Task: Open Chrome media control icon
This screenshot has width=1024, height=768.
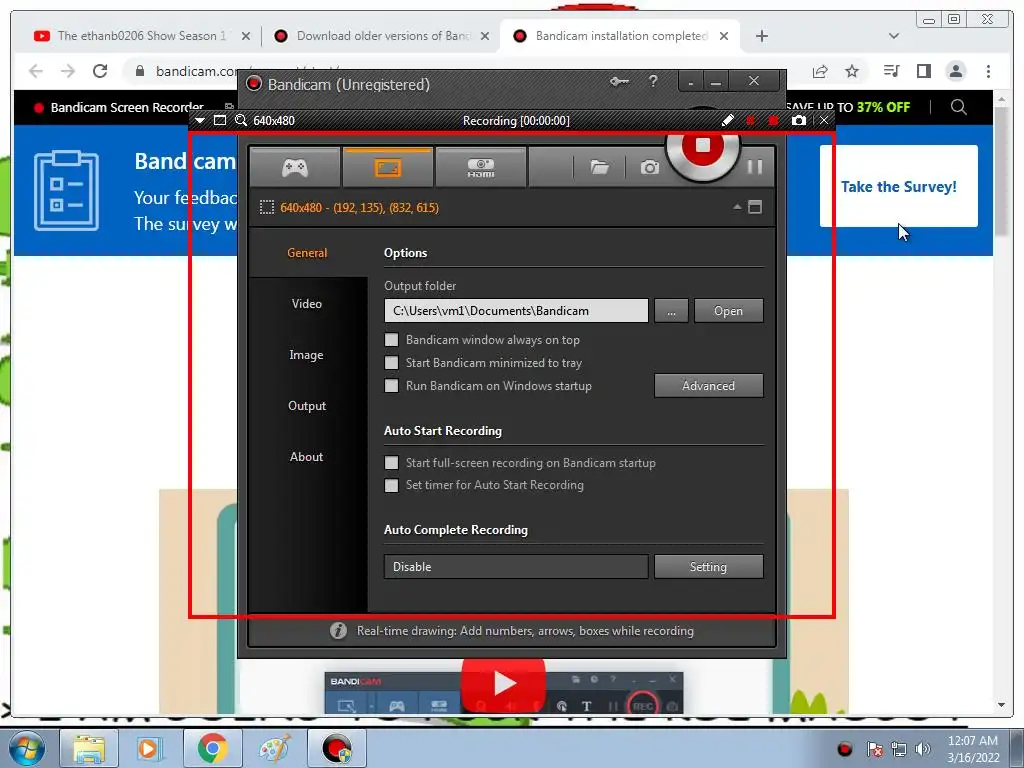Action: tap(891, 71)
